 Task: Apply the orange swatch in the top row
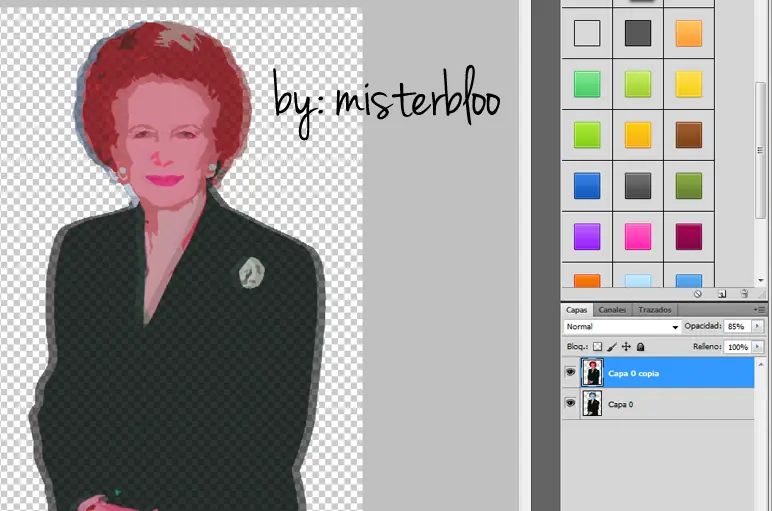coord(689,33)
